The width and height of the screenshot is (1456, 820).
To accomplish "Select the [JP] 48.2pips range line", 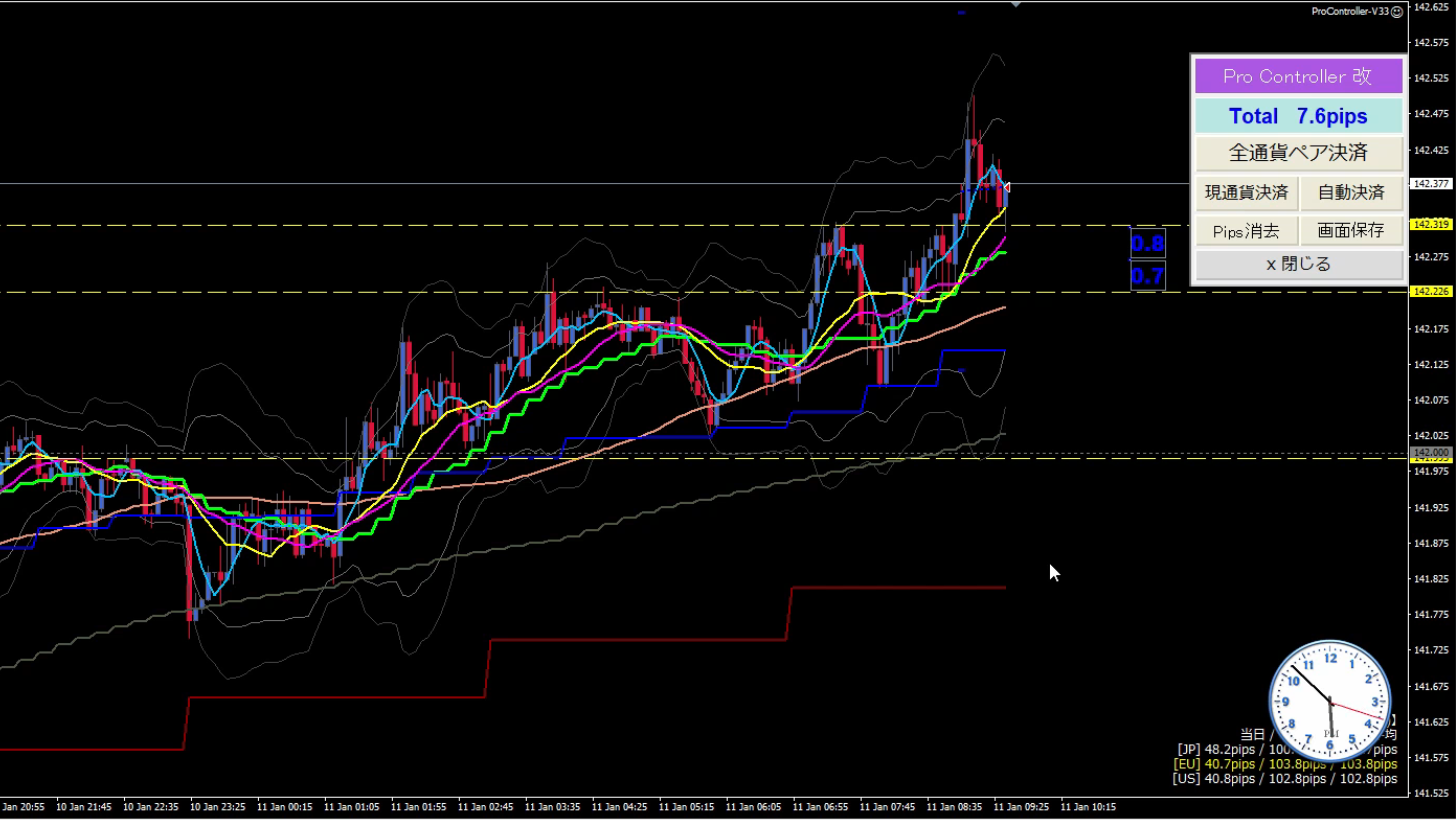I will pyautogui.click(x=1287, y=749).
